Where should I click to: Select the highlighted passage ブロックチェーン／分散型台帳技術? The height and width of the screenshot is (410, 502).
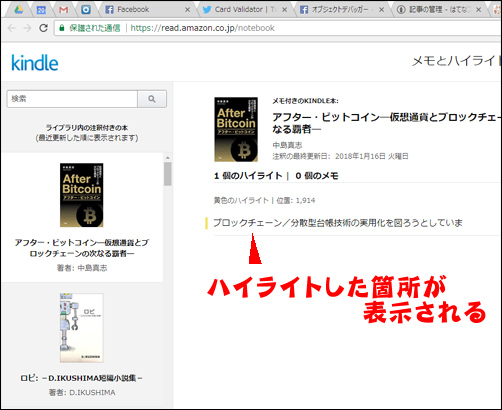338,223
